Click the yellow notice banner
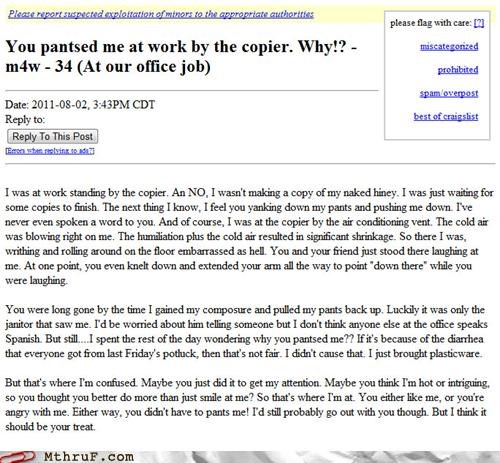Image resolution: width=500 pixels, height=463 pixels. click(x=193, y=14)
